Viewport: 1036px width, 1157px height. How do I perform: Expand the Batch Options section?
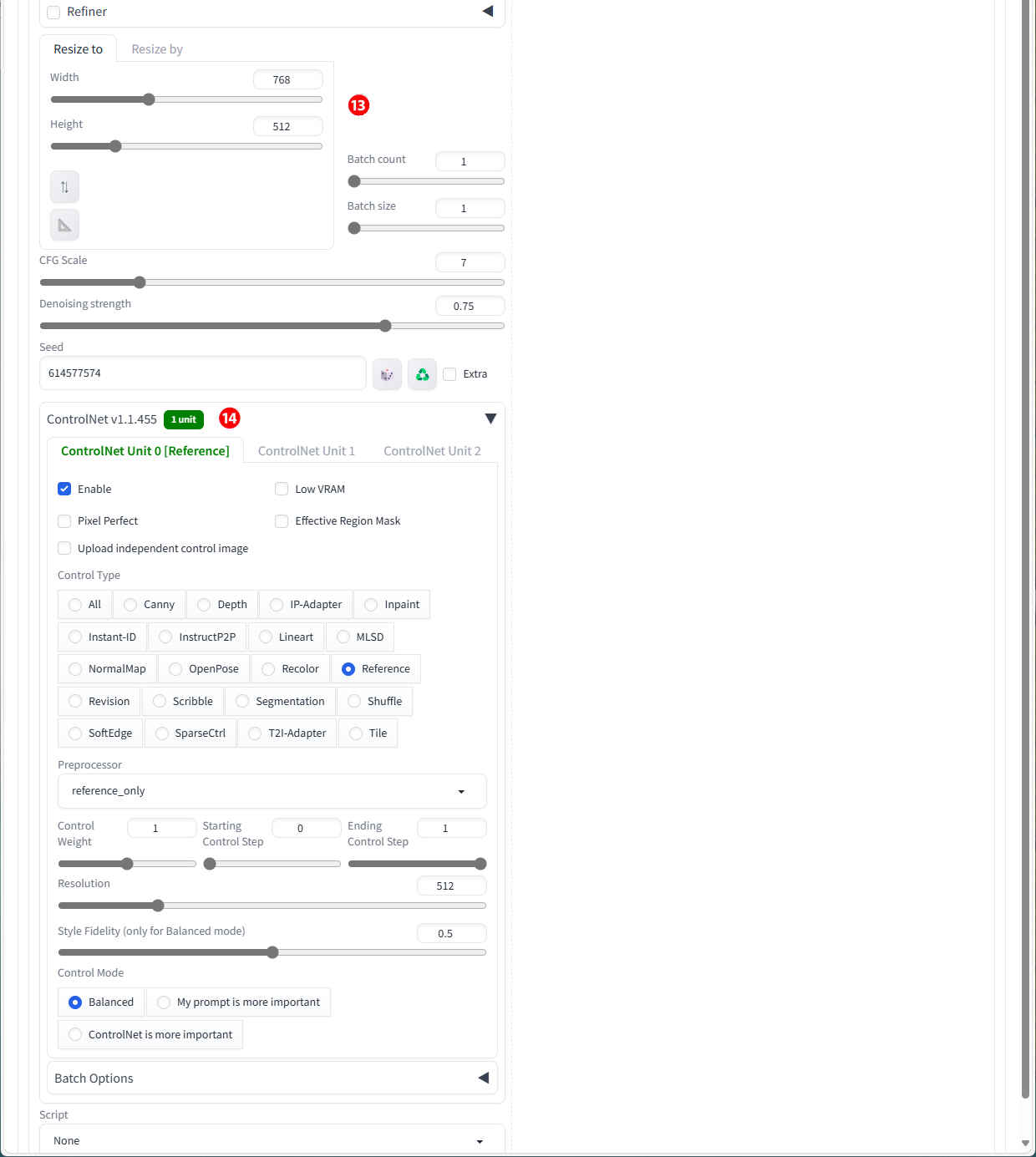click(483, 1078)
